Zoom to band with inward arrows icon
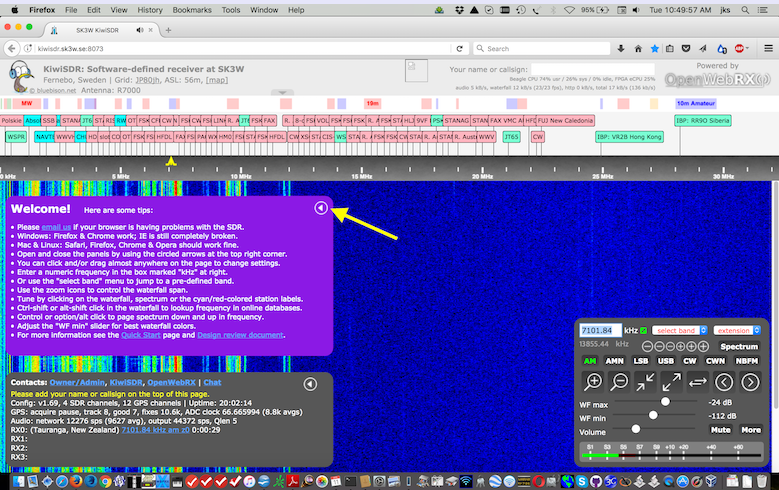The width and height of the screenshot is (779, 490). [646, 381]
